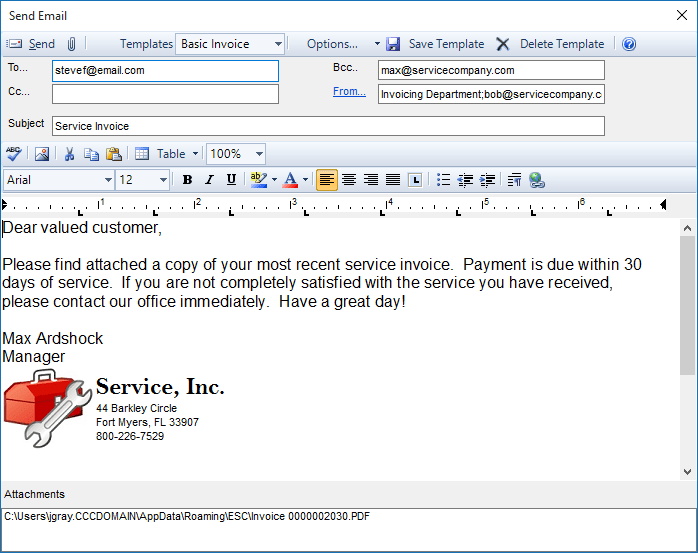
Task: Open help via blue question mark icon
Action: point(629,44)
